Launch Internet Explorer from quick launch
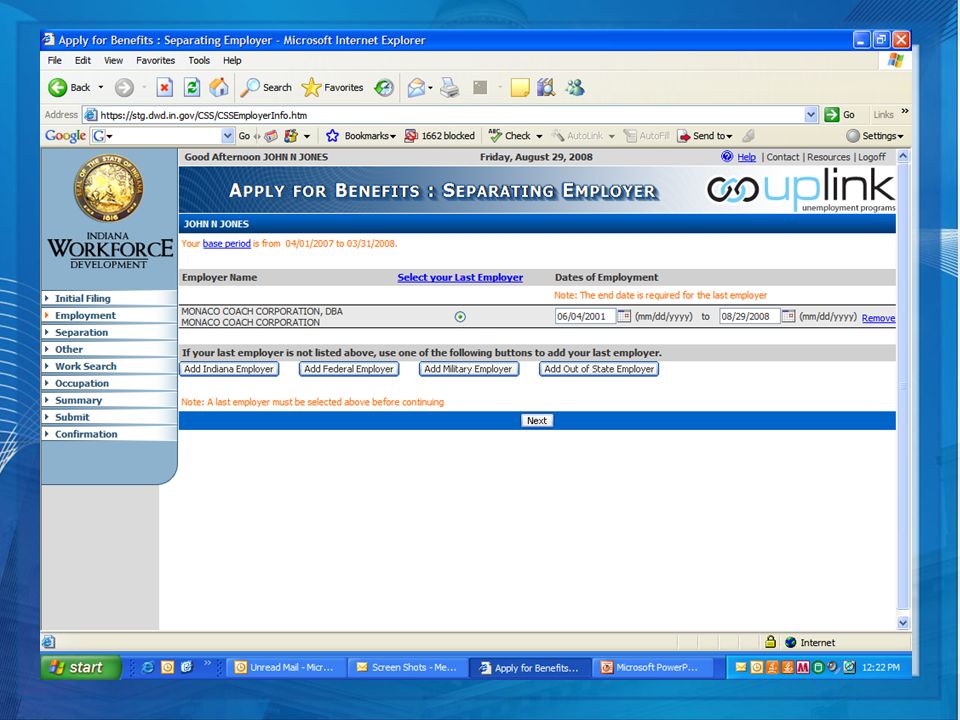The image size is (960, 720). pos(148,667)
